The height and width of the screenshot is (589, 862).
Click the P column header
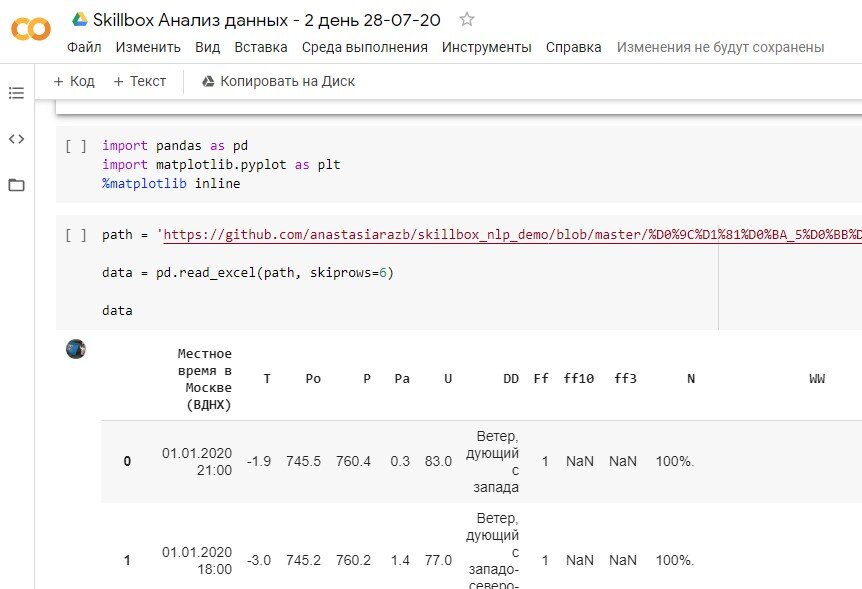pos(367,378)
